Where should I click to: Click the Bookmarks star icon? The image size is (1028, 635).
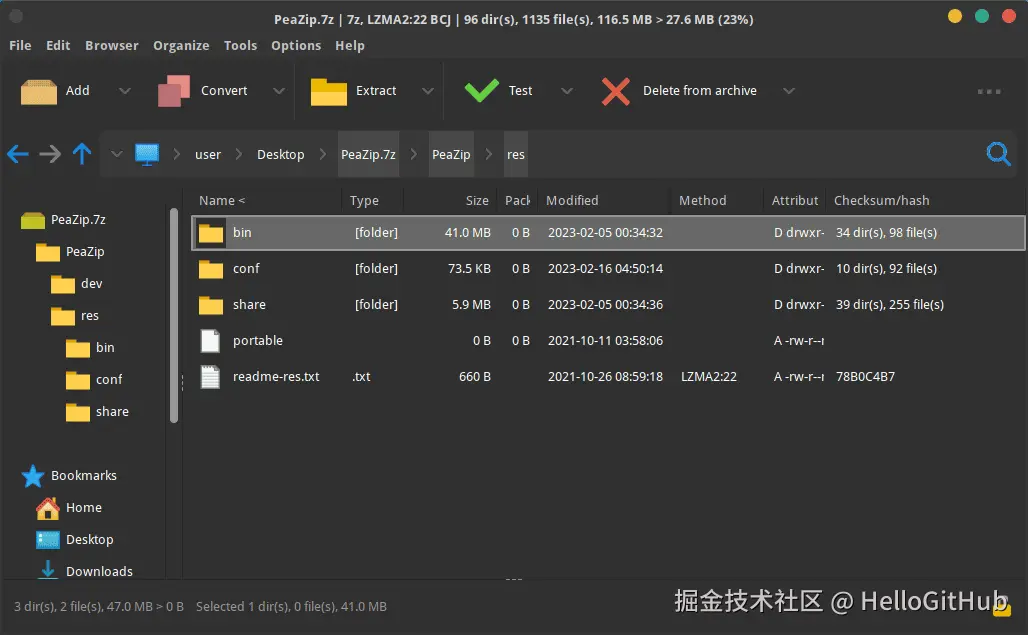[33, 476]
